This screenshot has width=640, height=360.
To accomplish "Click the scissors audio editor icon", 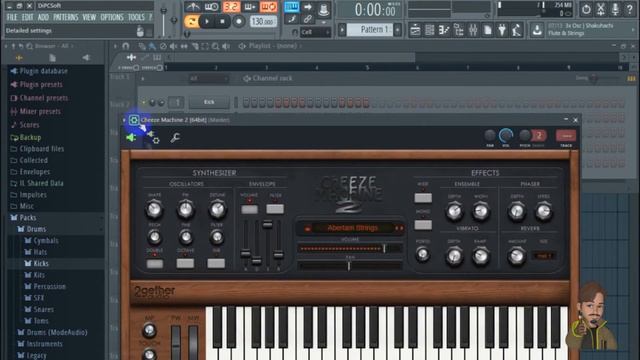I will coord(601,9).
